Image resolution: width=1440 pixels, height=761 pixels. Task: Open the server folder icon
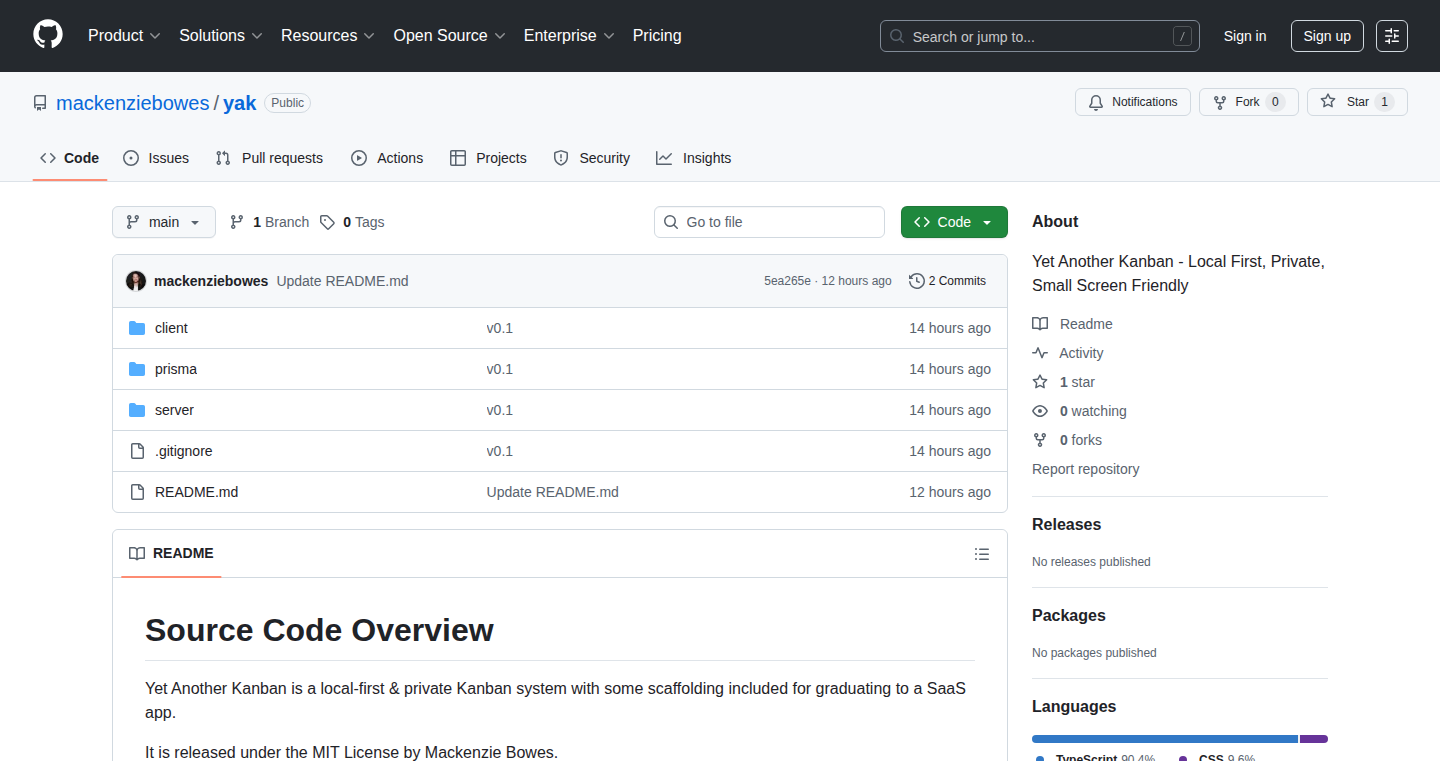(x=137, y=410)
